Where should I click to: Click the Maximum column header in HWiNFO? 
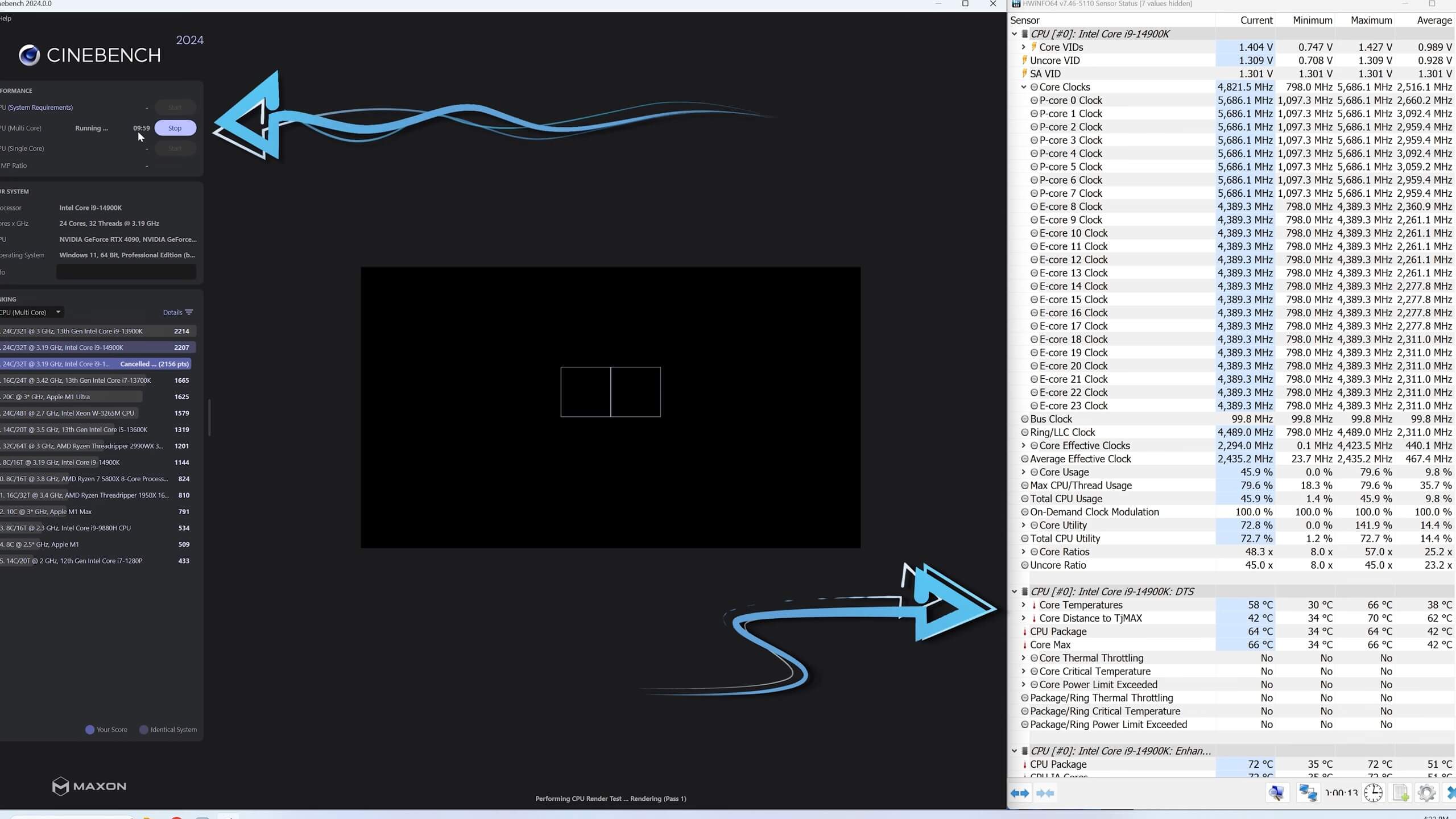coord(1364,20)
